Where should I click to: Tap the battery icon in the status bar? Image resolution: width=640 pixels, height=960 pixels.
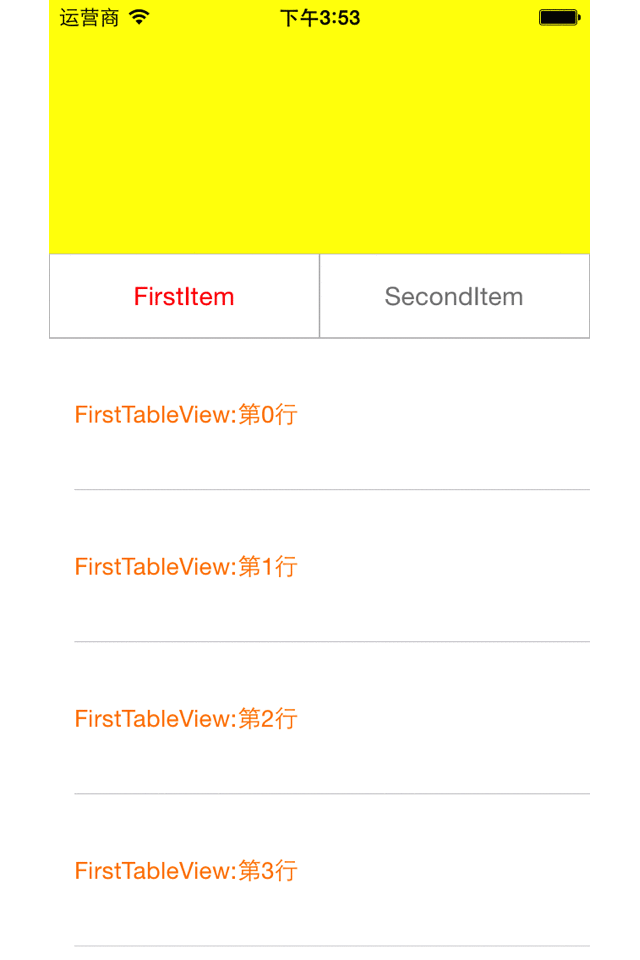[x=557, y=17]
